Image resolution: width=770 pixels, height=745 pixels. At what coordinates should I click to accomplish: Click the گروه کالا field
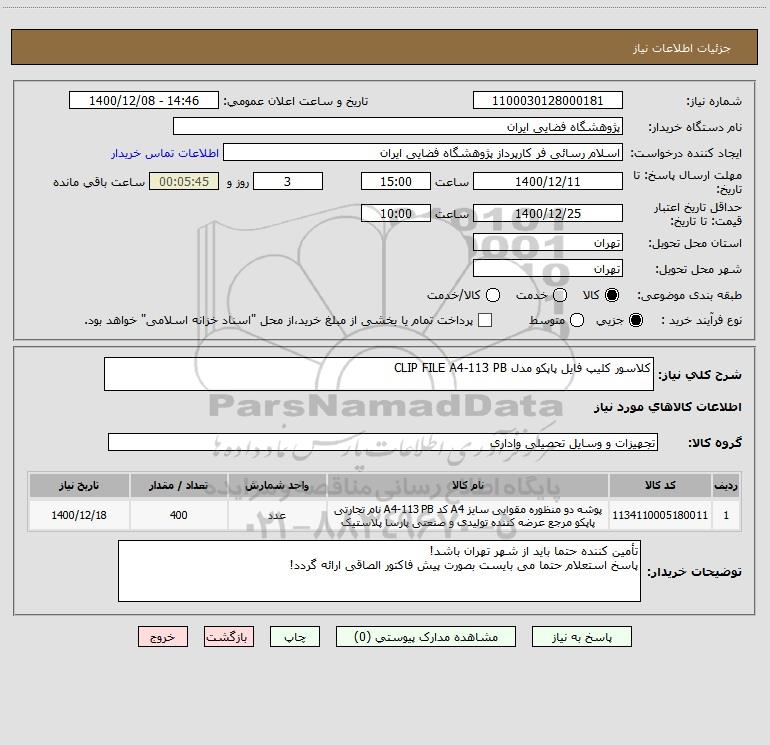pyautogui.click(x=383, y=442)
